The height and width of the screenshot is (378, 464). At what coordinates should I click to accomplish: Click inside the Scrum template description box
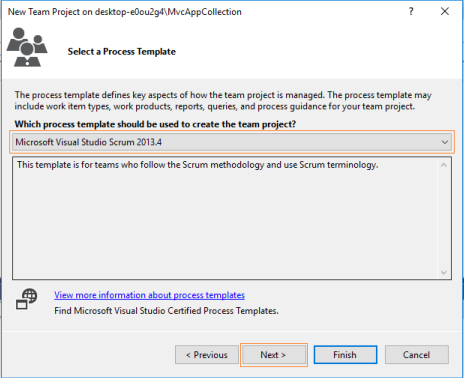[225, 219]
